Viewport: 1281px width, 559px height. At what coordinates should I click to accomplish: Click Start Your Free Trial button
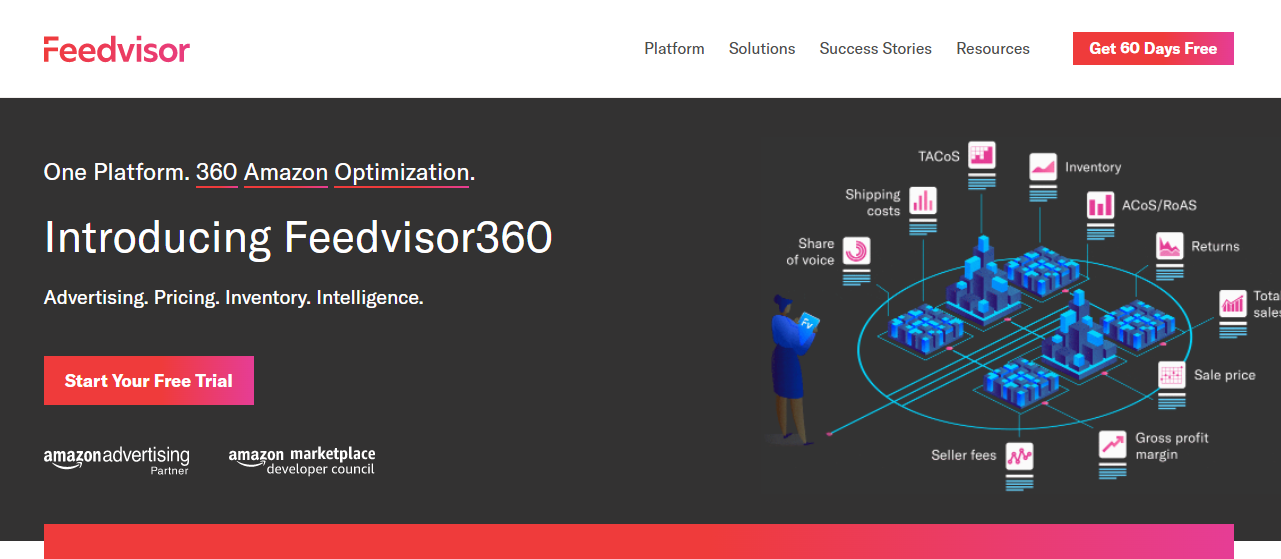[149, 381]
